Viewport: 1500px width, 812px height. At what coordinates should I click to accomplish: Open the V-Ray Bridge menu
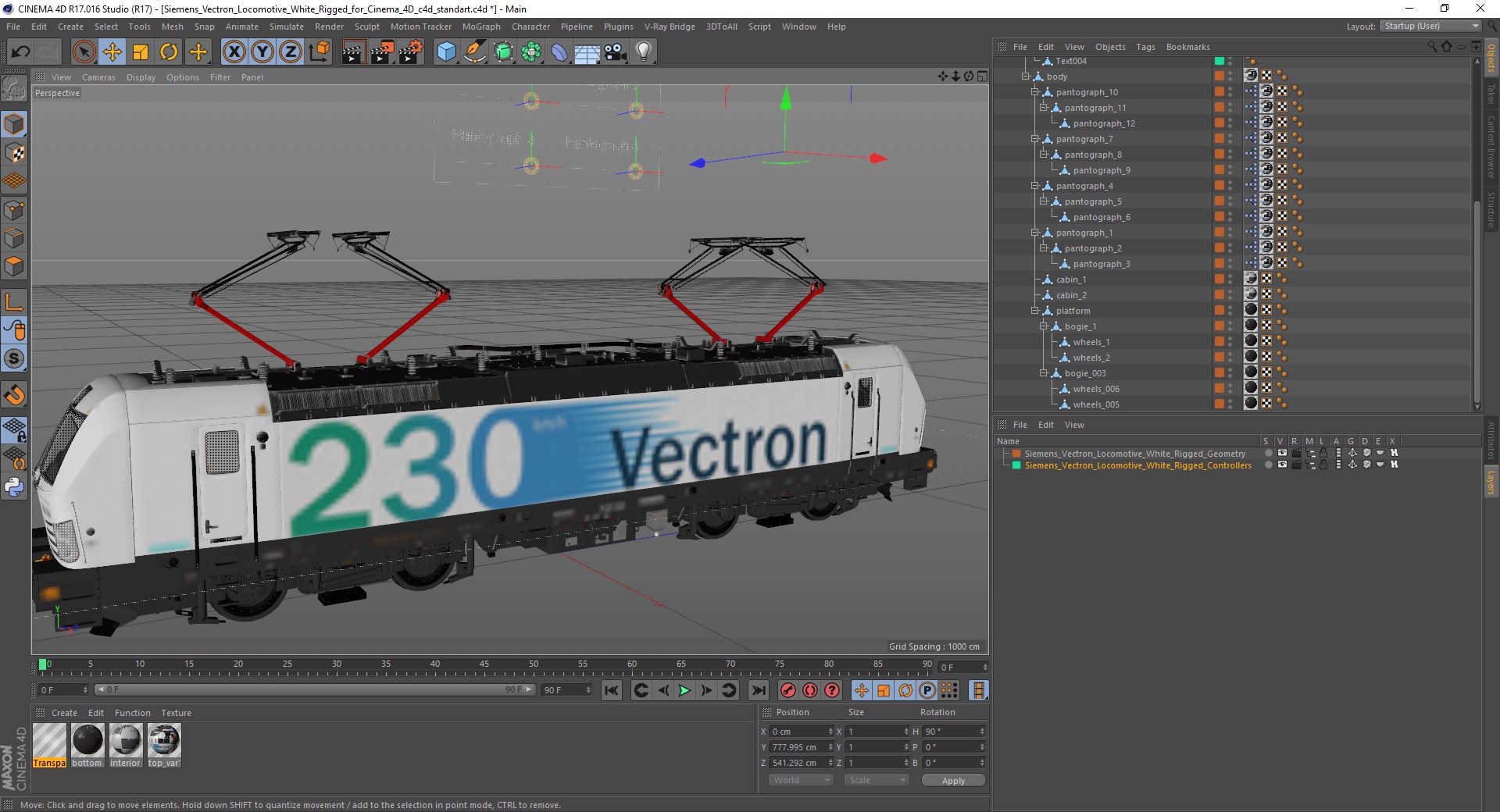click(x=670, y=27)
